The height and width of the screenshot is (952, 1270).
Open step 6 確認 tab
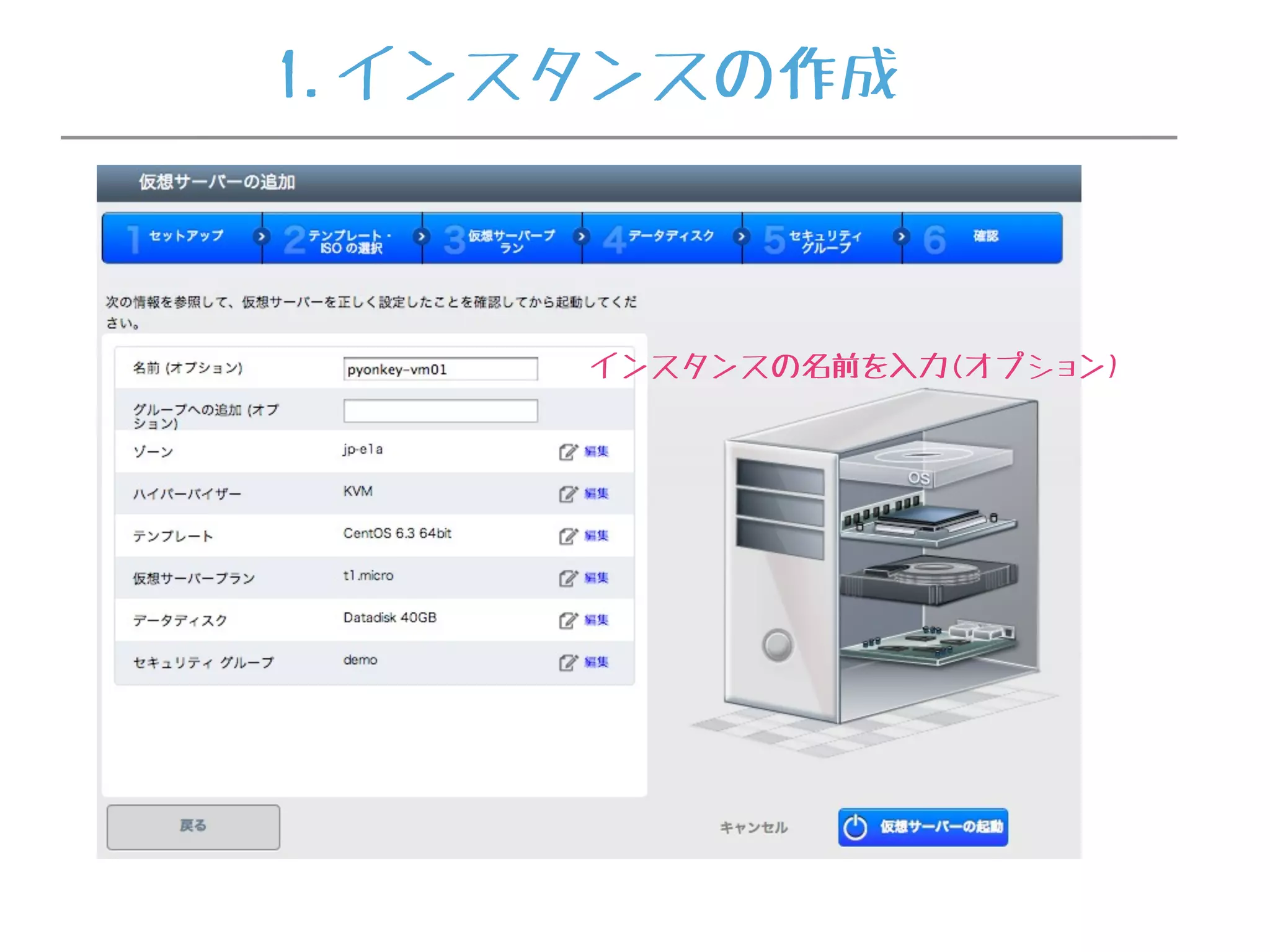point(985,237)
